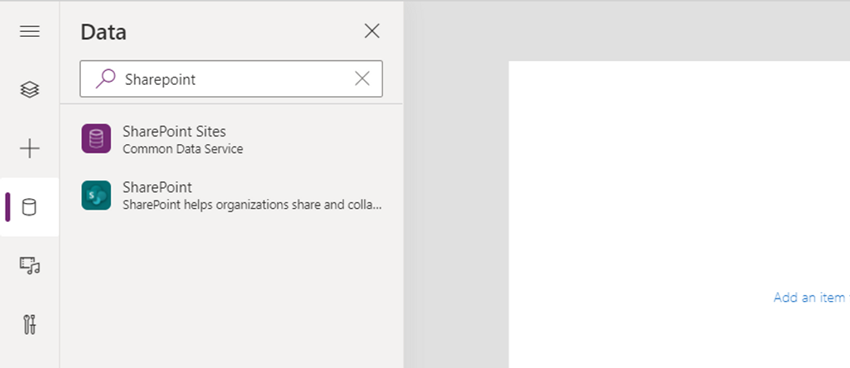Focus the Sharepoint search field

click(x=231, y=79)
